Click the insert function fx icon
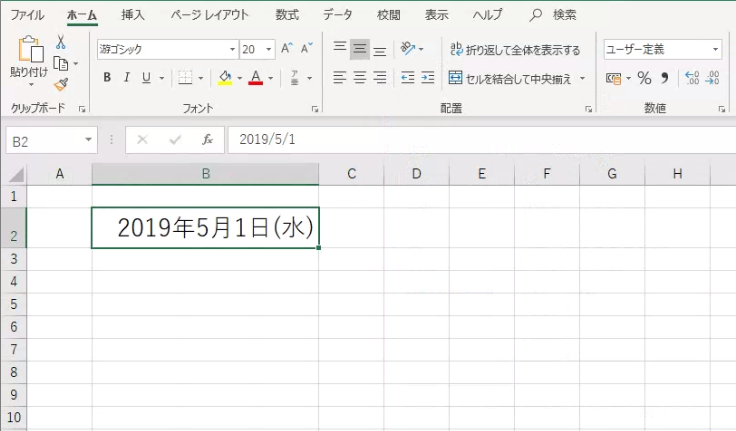 [x=207, y=141]
